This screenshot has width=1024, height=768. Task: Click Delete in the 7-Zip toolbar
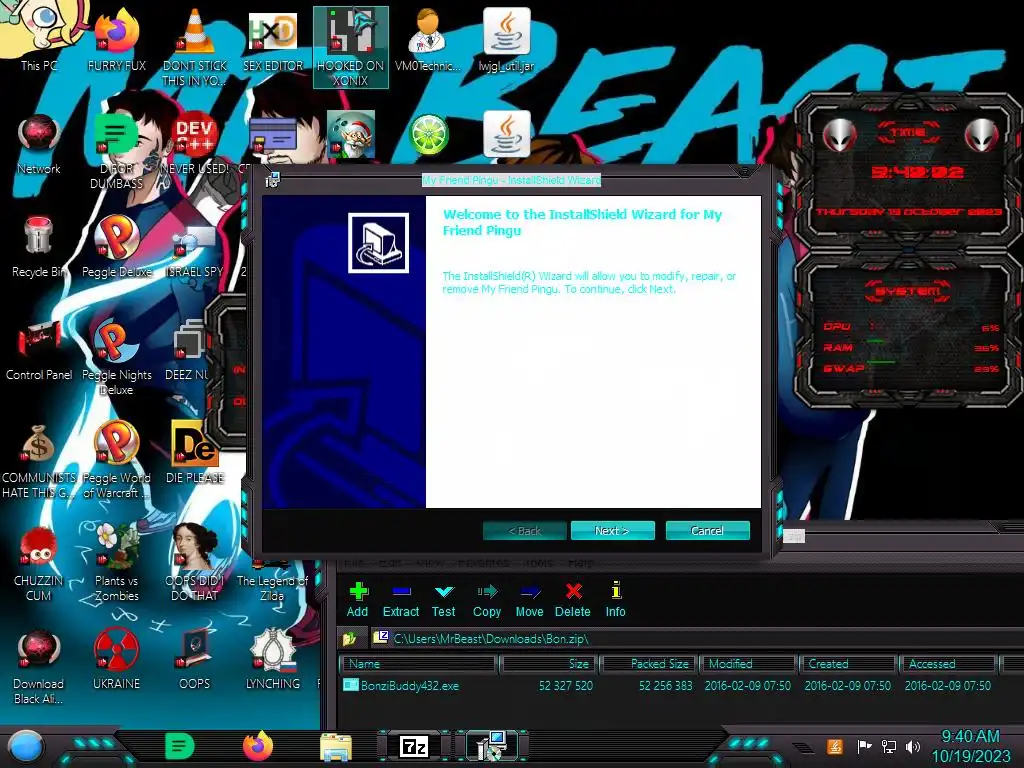pyautogui.click(x=573, y=600)
